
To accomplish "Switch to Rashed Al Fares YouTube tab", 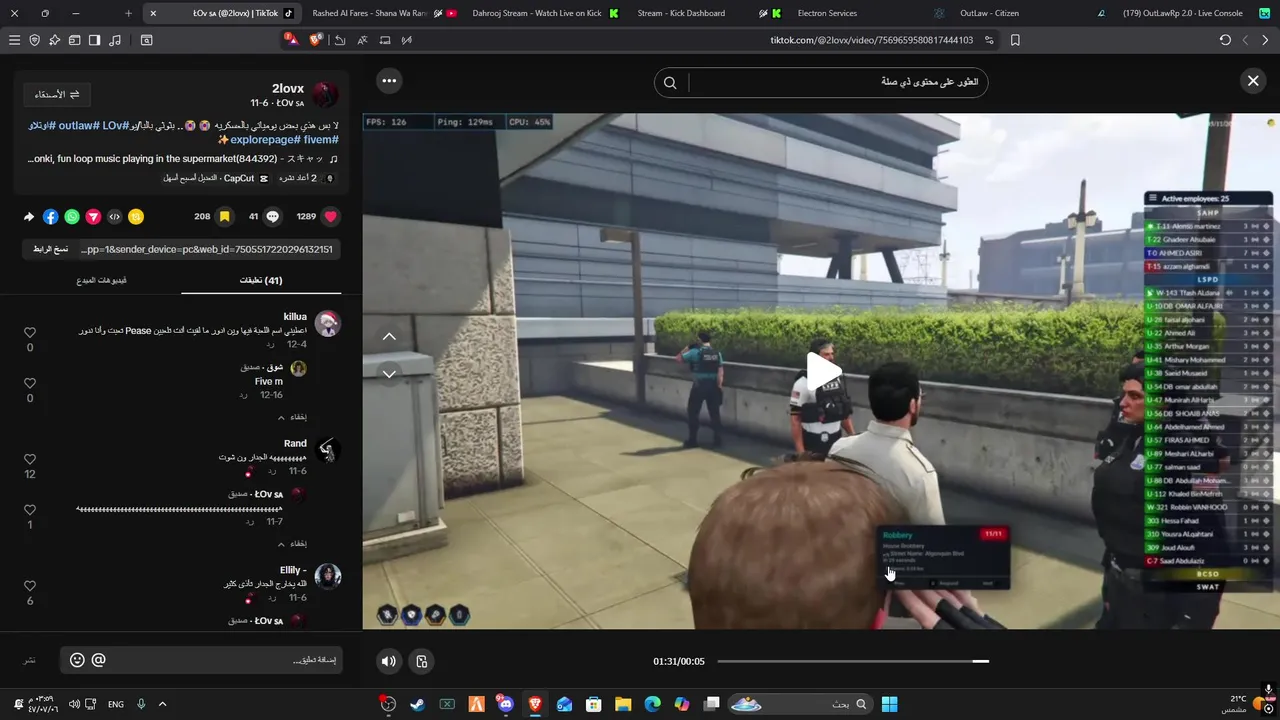I will [384, 13].
